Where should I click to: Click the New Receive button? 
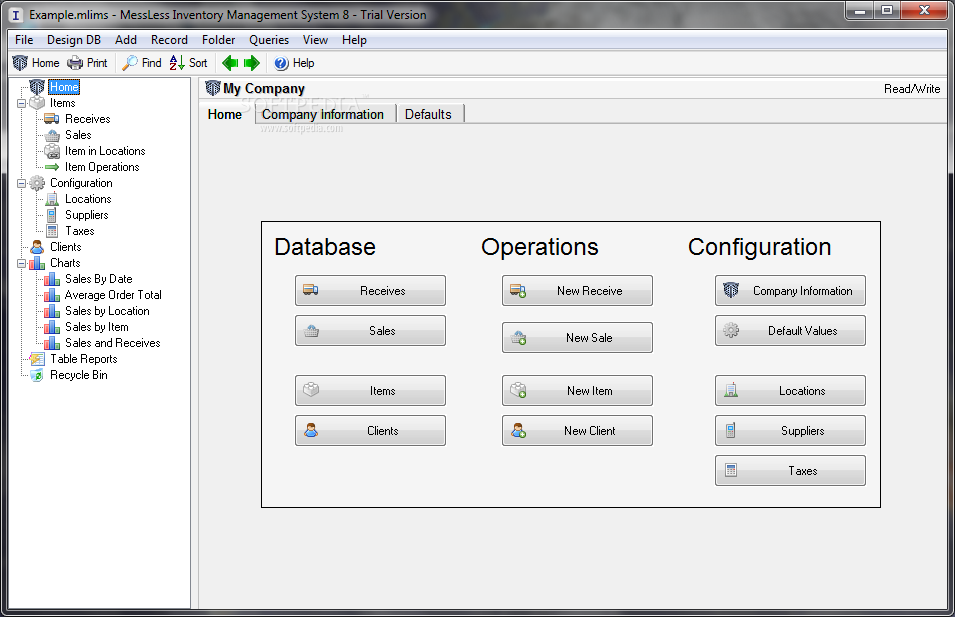(x=577, y=291)
